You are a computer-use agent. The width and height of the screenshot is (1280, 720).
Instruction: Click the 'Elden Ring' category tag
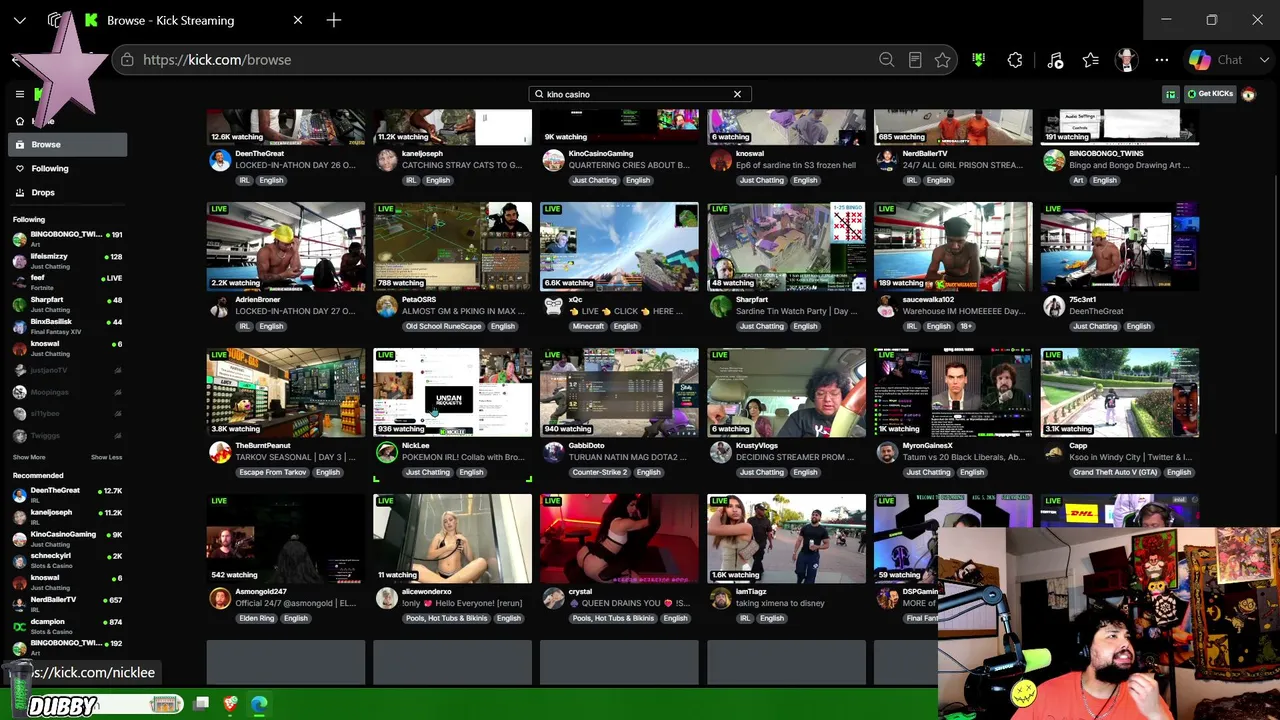pyautogui.click(x=256, y=618)
